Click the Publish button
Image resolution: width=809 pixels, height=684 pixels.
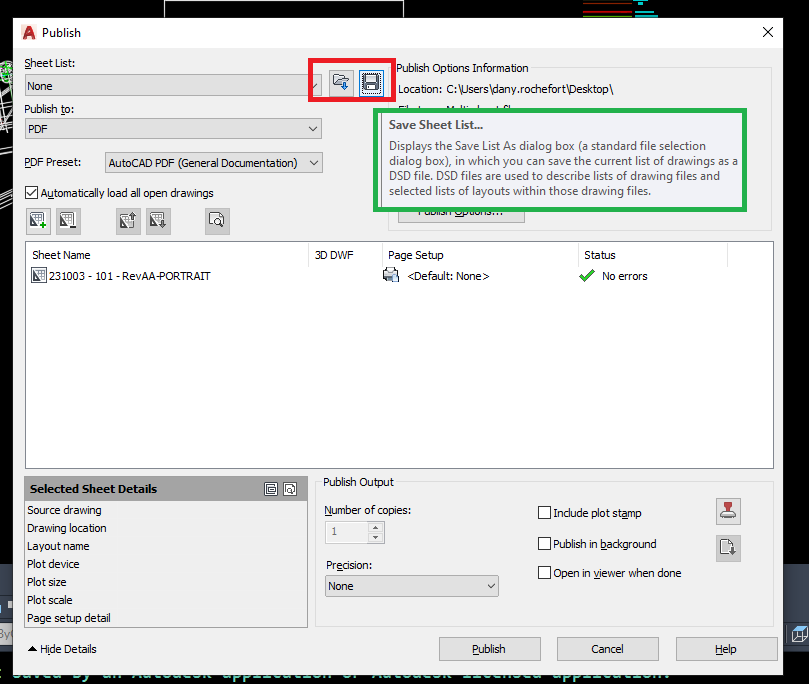pos(489,648)
